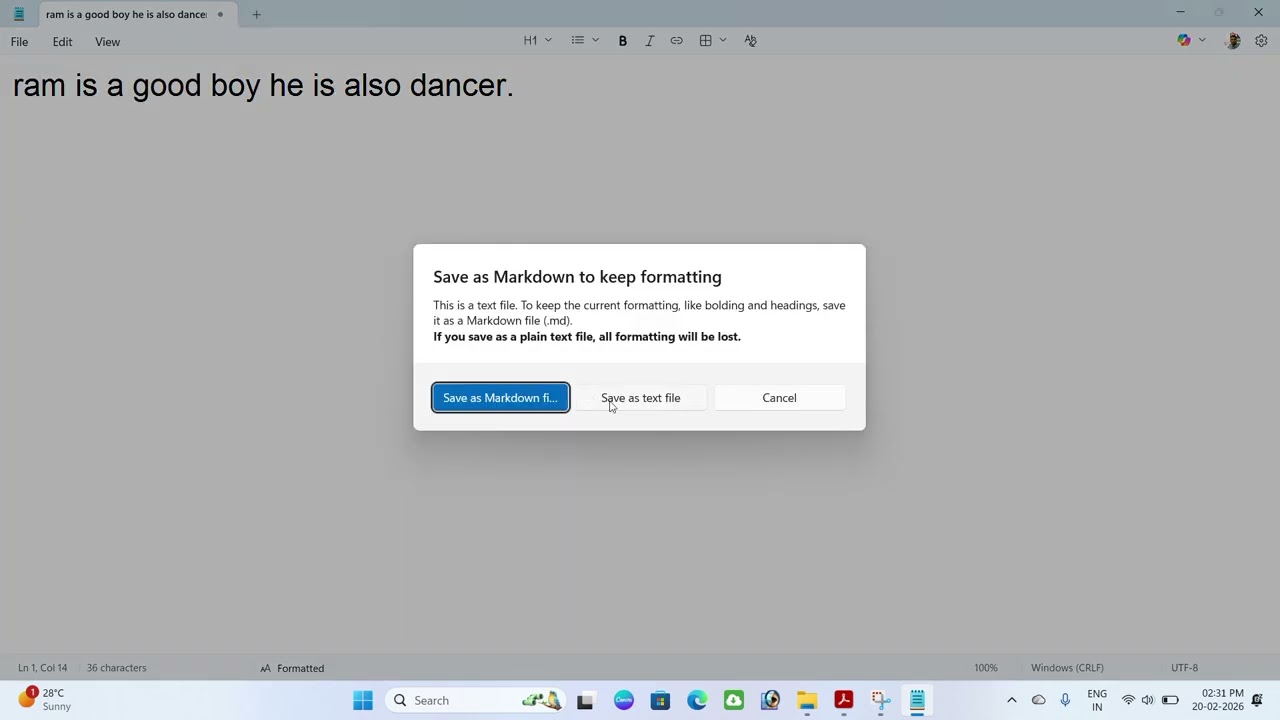Select the document tab titled ram is a good boy
This screenshot has width=1280, height=720.
pos(126,14)
